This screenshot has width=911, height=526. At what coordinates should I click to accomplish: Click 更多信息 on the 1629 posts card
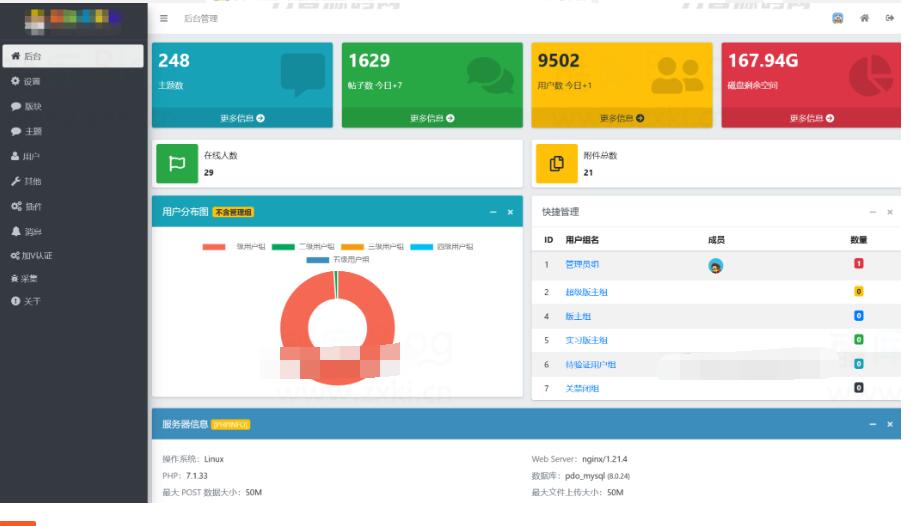click(432, 118)
